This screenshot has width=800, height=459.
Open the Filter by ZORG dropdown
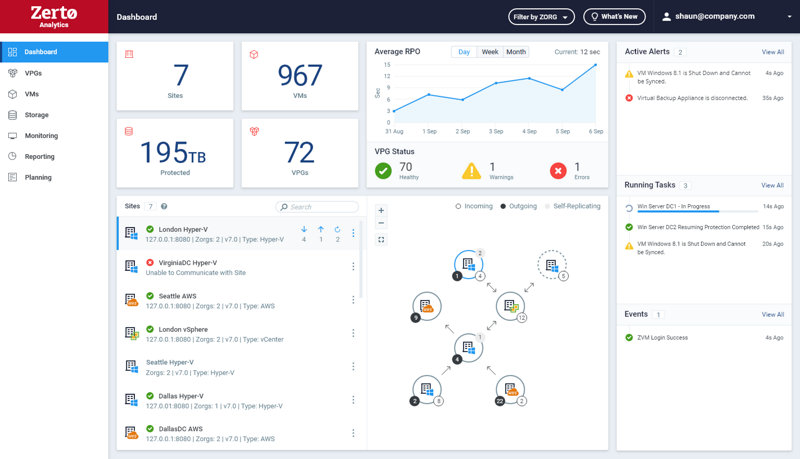click(x=541, y=17)
